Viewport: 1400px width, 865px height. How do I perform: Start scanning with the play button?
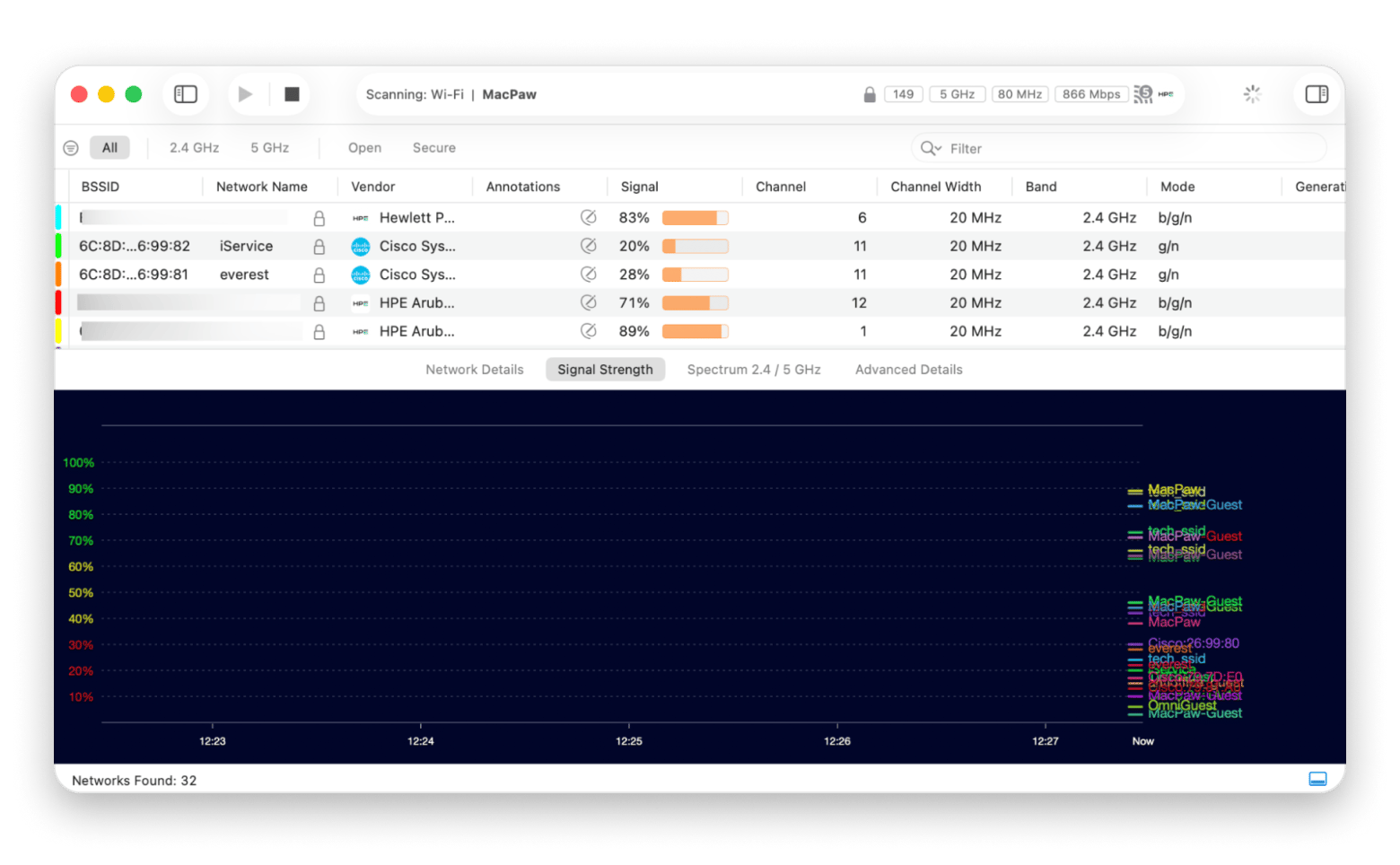[245, 94]
